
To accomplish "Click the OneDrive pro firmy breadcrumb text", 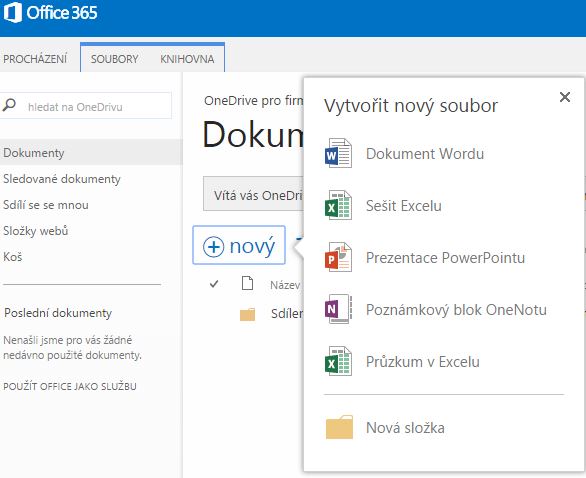I will click(254, 101).
